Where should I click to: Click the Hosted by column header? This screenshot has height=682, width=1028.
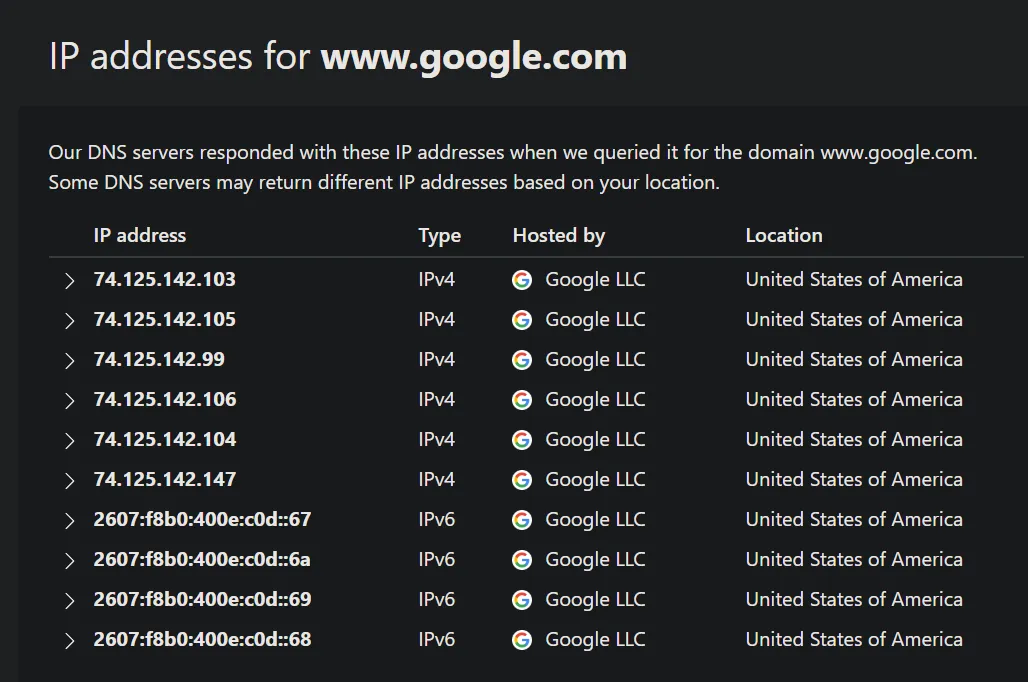coord(558,236)
